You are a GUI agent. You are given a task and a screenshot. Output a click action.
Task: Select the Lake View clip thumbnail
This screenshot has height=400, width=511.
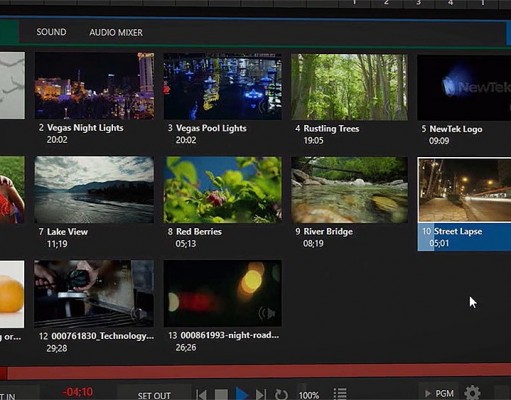click(x=94, y=189)
